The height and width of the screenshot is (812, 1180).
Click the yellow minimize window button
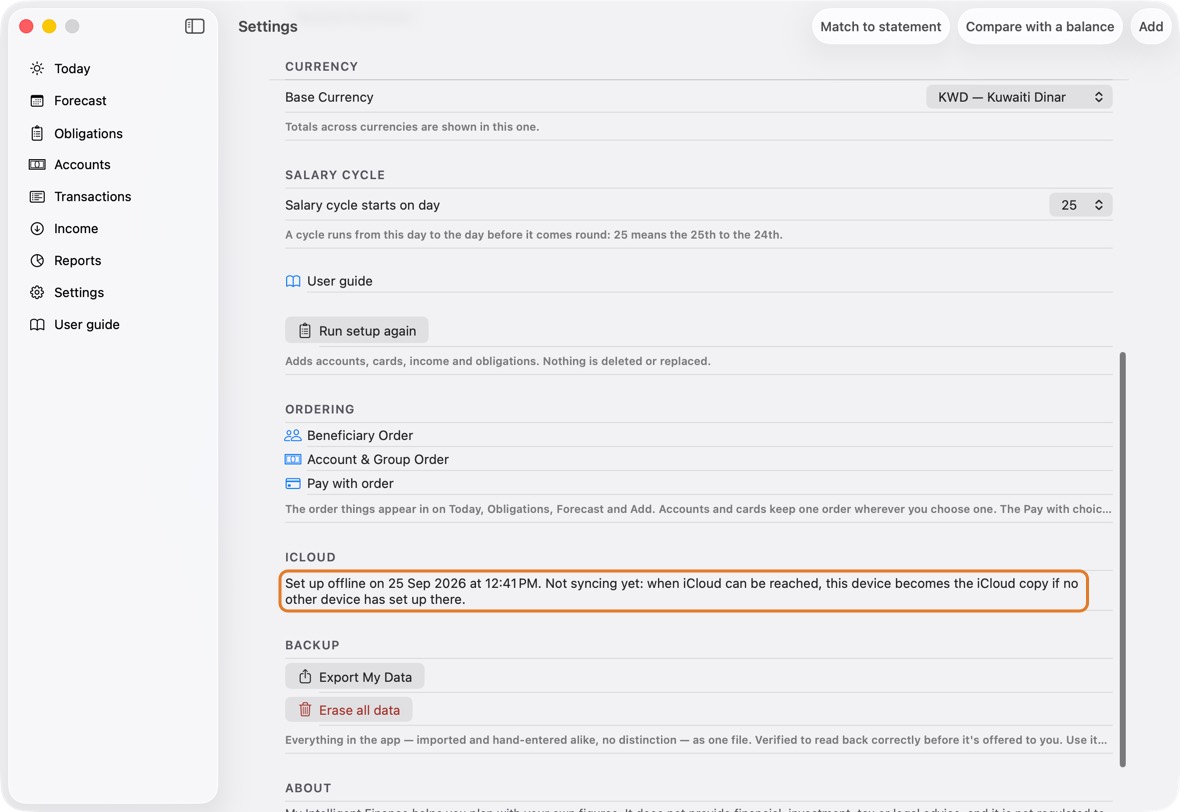49,26
